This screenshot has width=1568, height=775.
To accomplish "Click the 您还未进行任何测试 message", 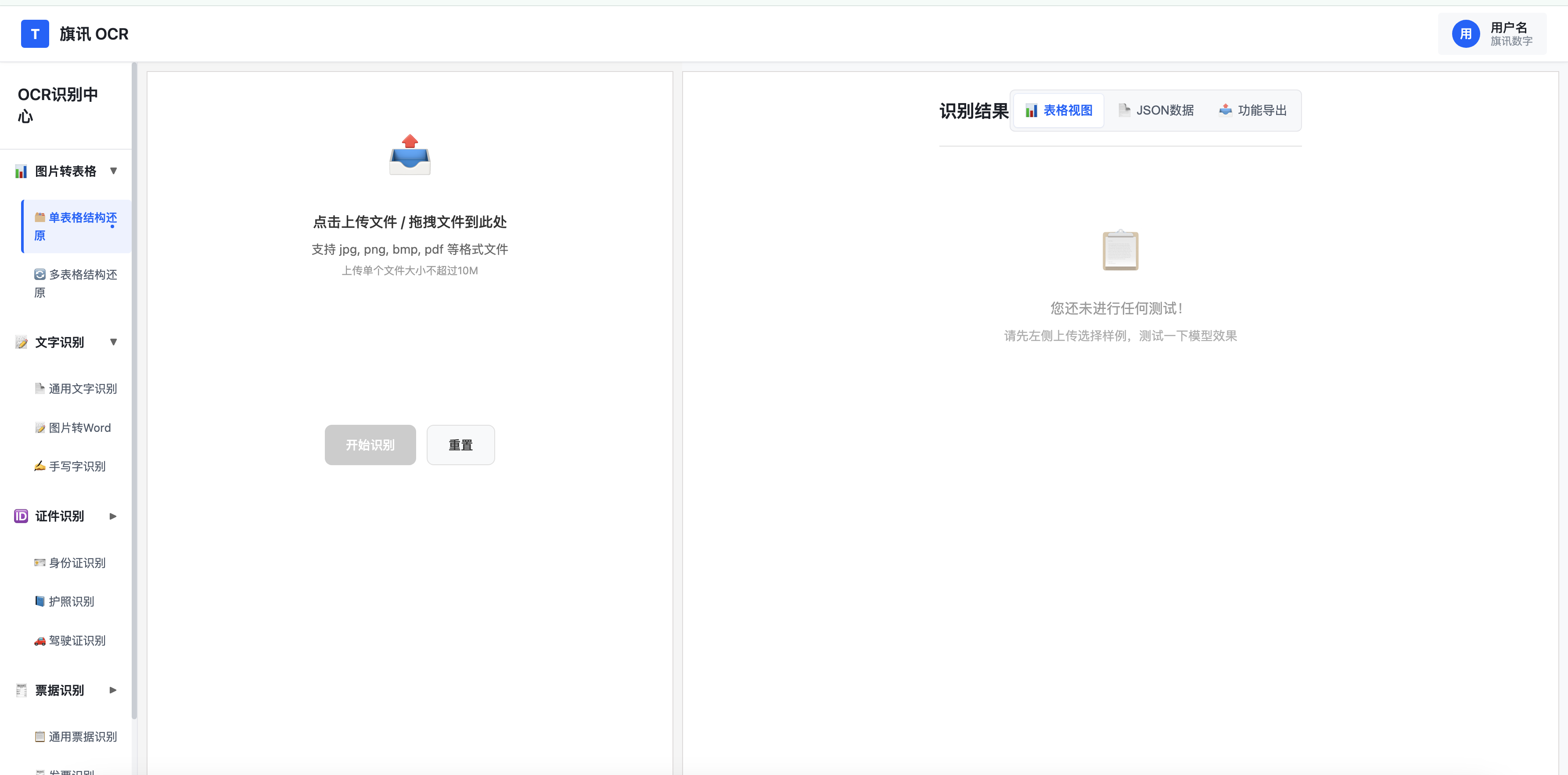I will click(x=1116, y=309).
